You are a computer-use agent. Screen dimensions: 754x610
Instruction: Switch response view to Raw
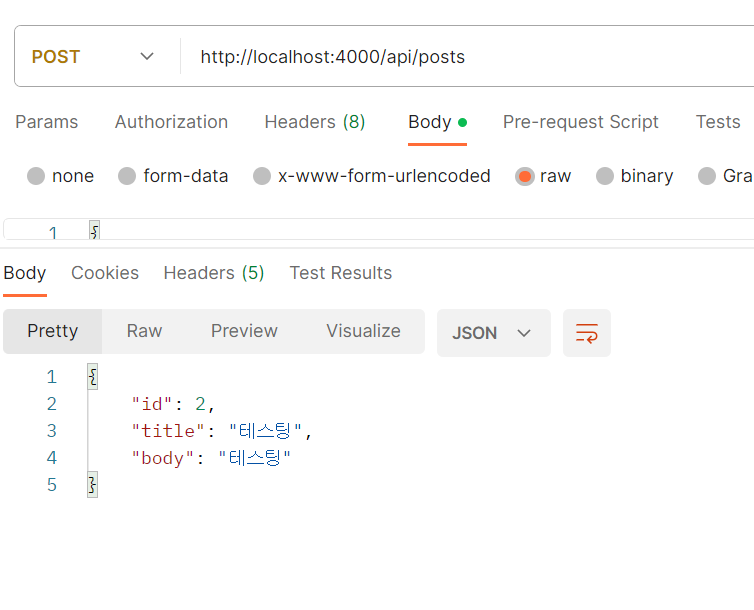(x=144, y=331)
